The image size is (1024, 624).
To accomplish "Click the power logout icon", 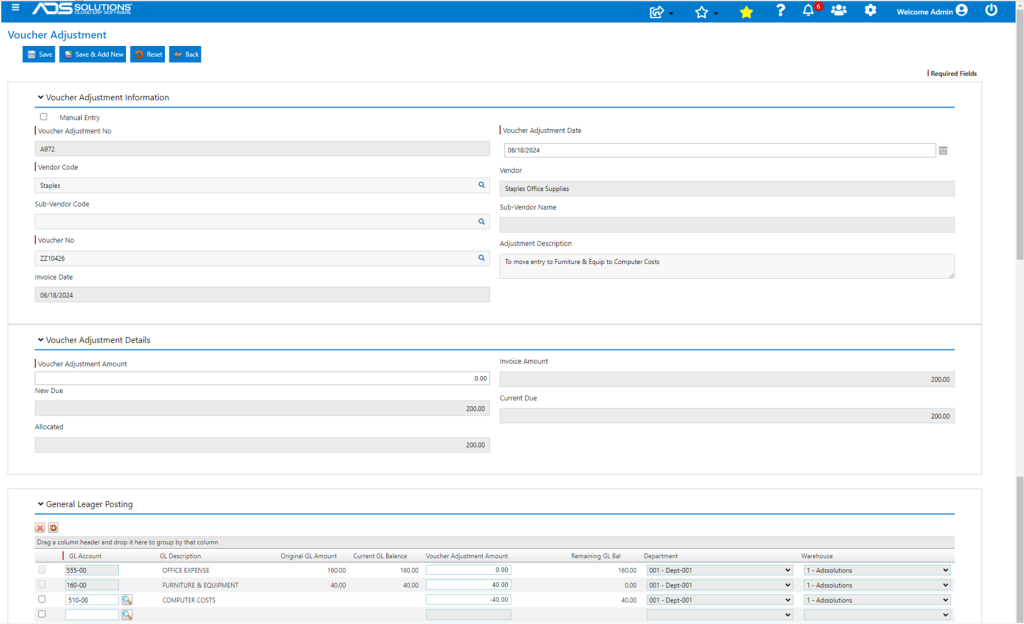I will click(991, 10).
